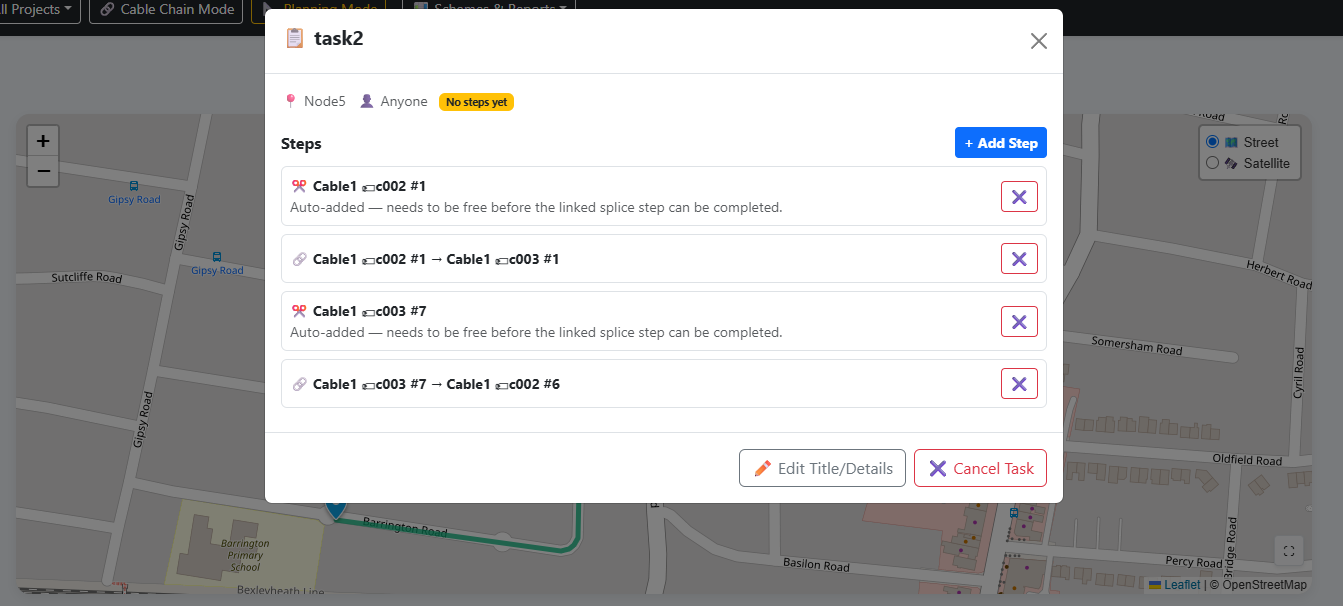Viewport: 1343px width, 606px height.
Task: Remove the c002 #1 to c003 #1 splice step
Action: coord(1019,259)
